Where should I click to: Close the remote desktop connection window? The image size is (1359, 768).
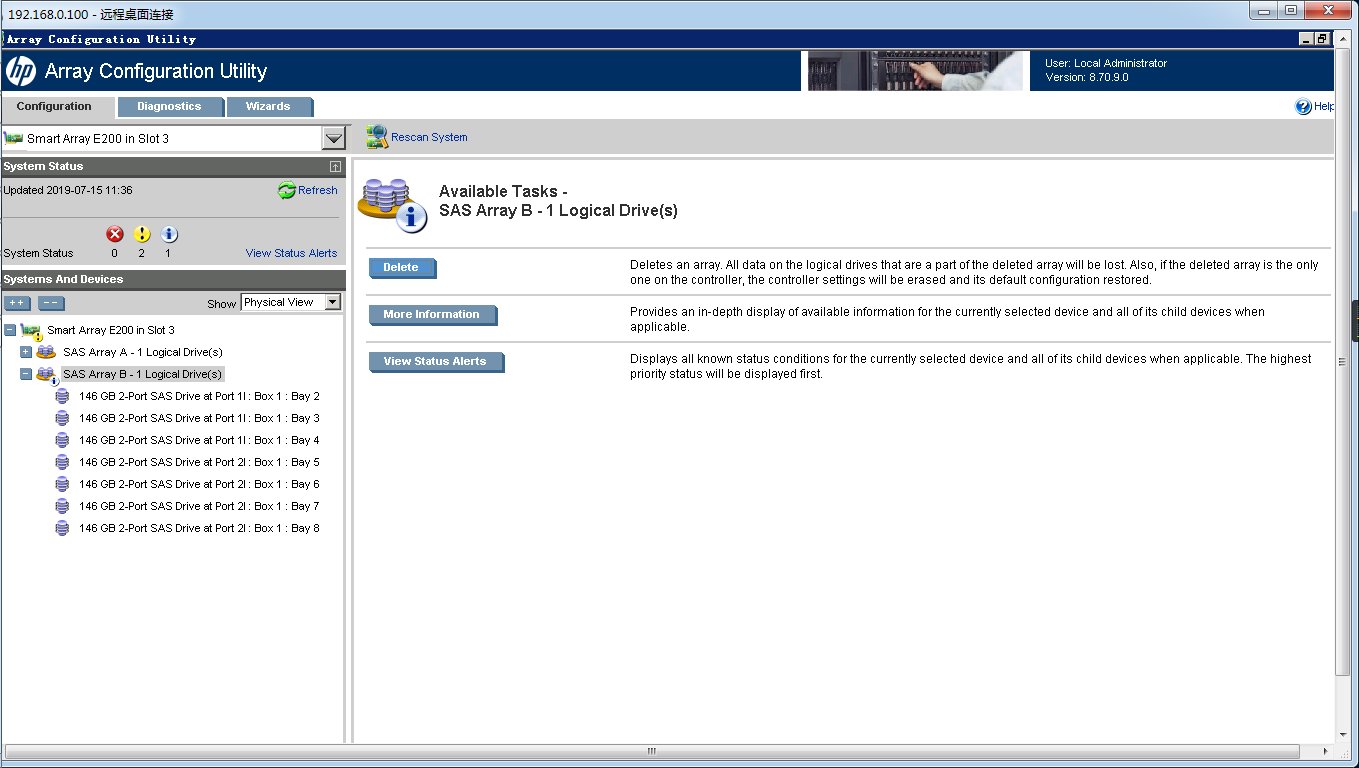click(x=1329, y=10)
